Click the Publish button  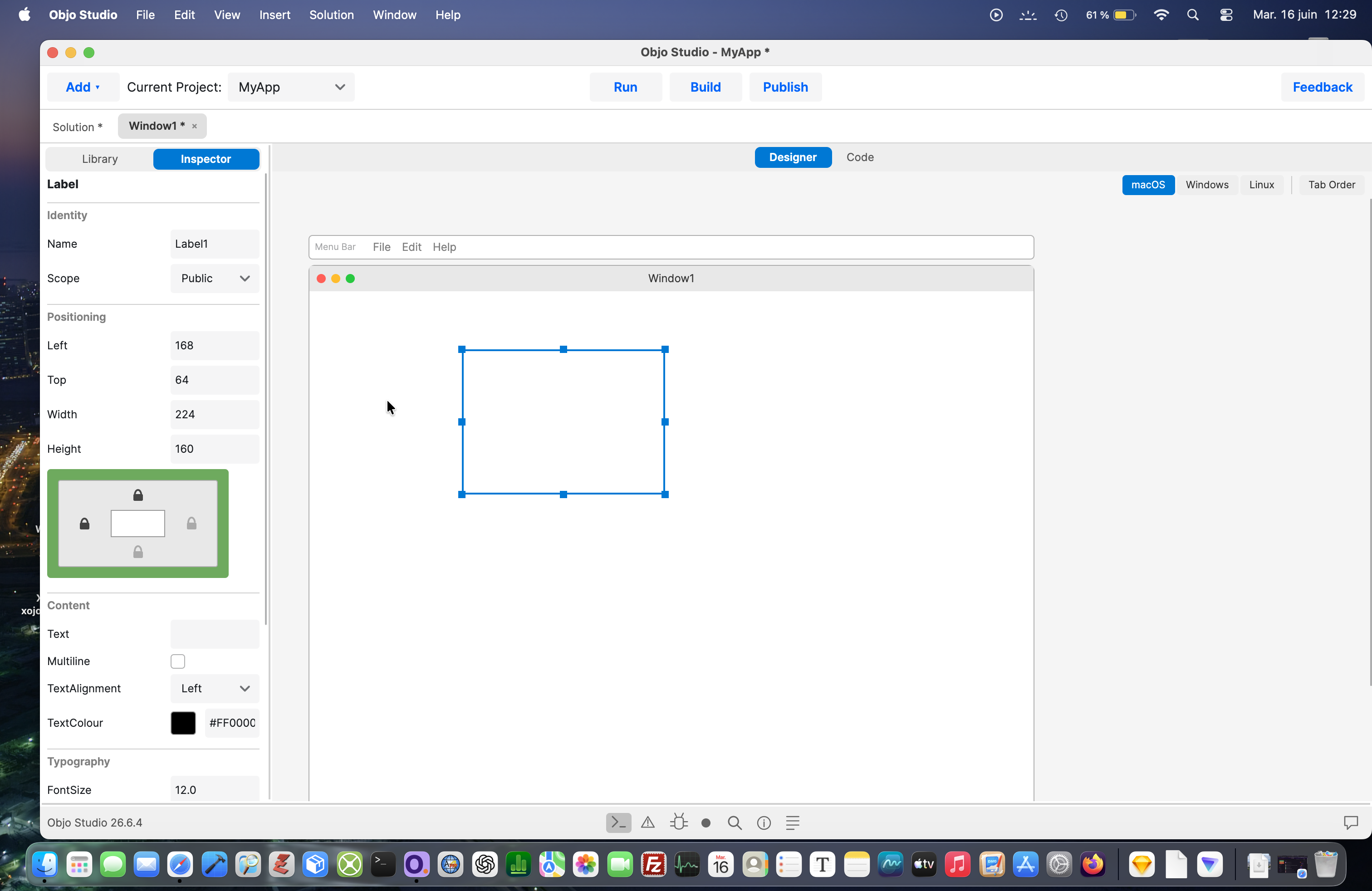[x=785, y=87]
